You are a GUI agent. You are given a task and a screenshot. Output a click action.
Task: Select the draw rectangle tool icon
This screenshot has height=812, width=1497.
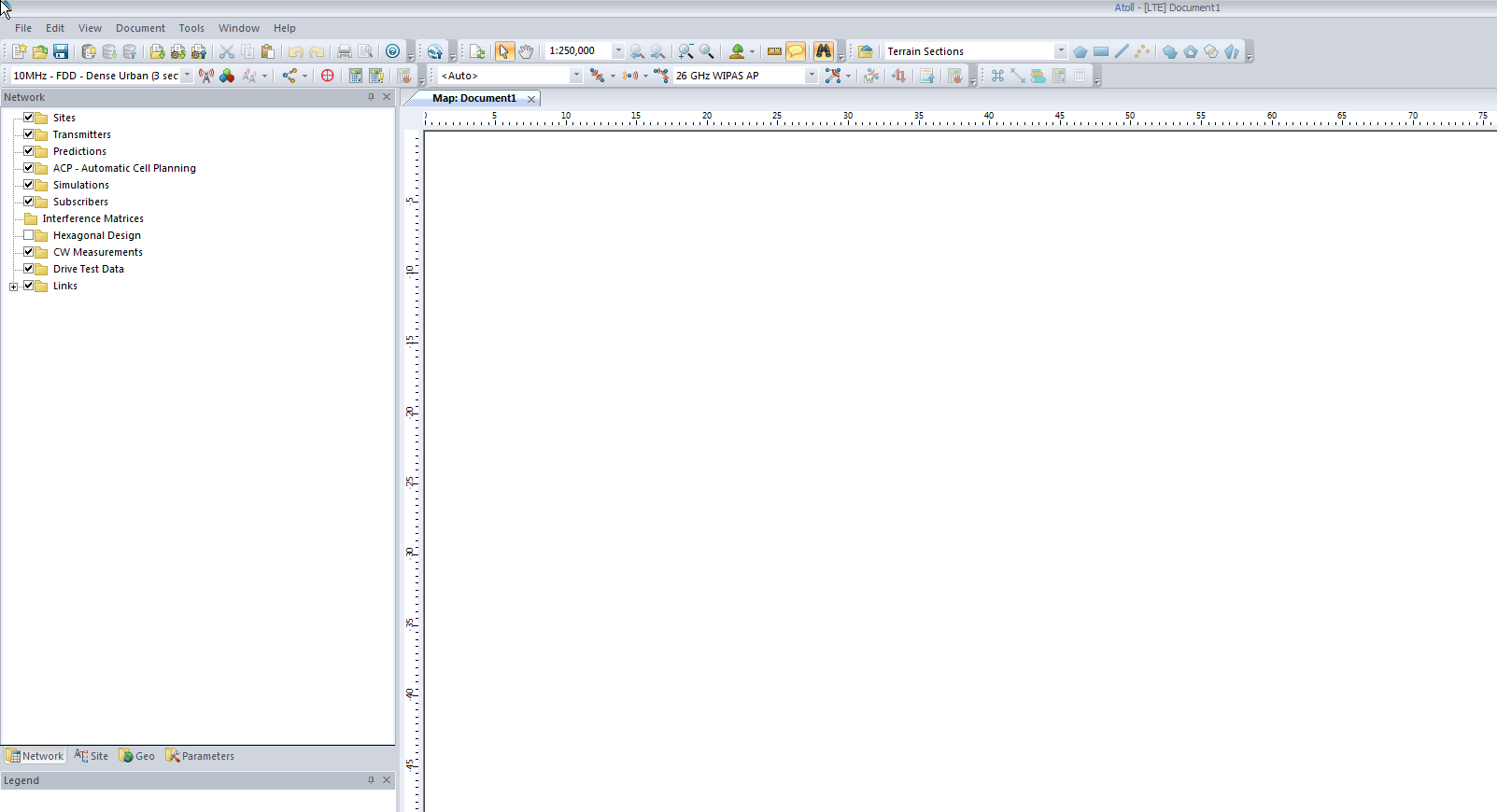1101,51
